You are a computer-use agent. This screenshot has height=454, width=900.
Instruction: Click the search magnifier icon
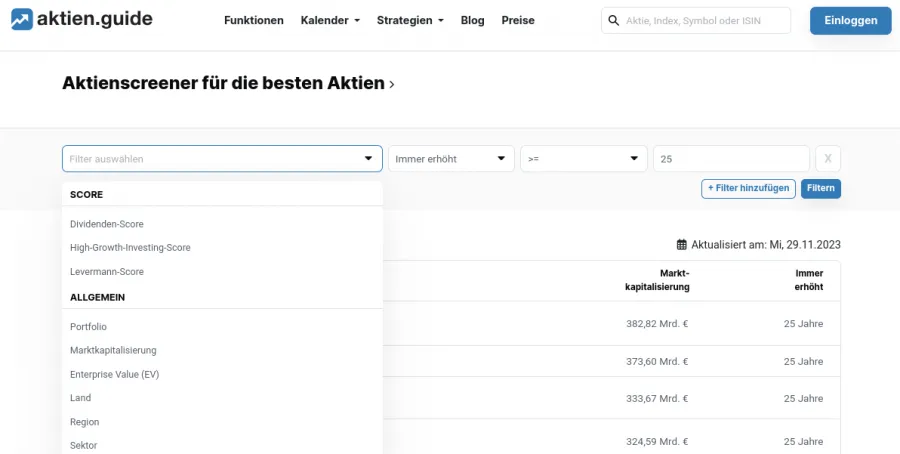tap(614, 21)
